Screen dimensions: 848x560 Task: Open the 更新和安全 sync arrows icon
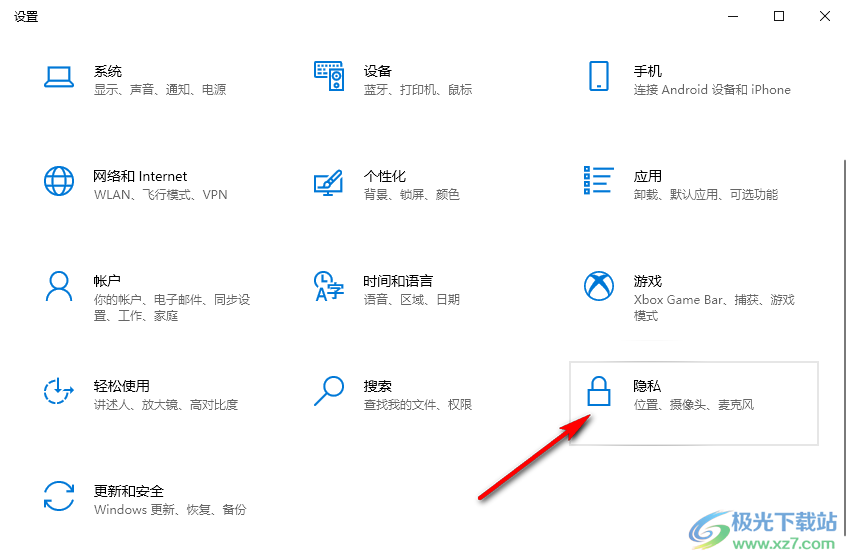(x=59, y=496)
